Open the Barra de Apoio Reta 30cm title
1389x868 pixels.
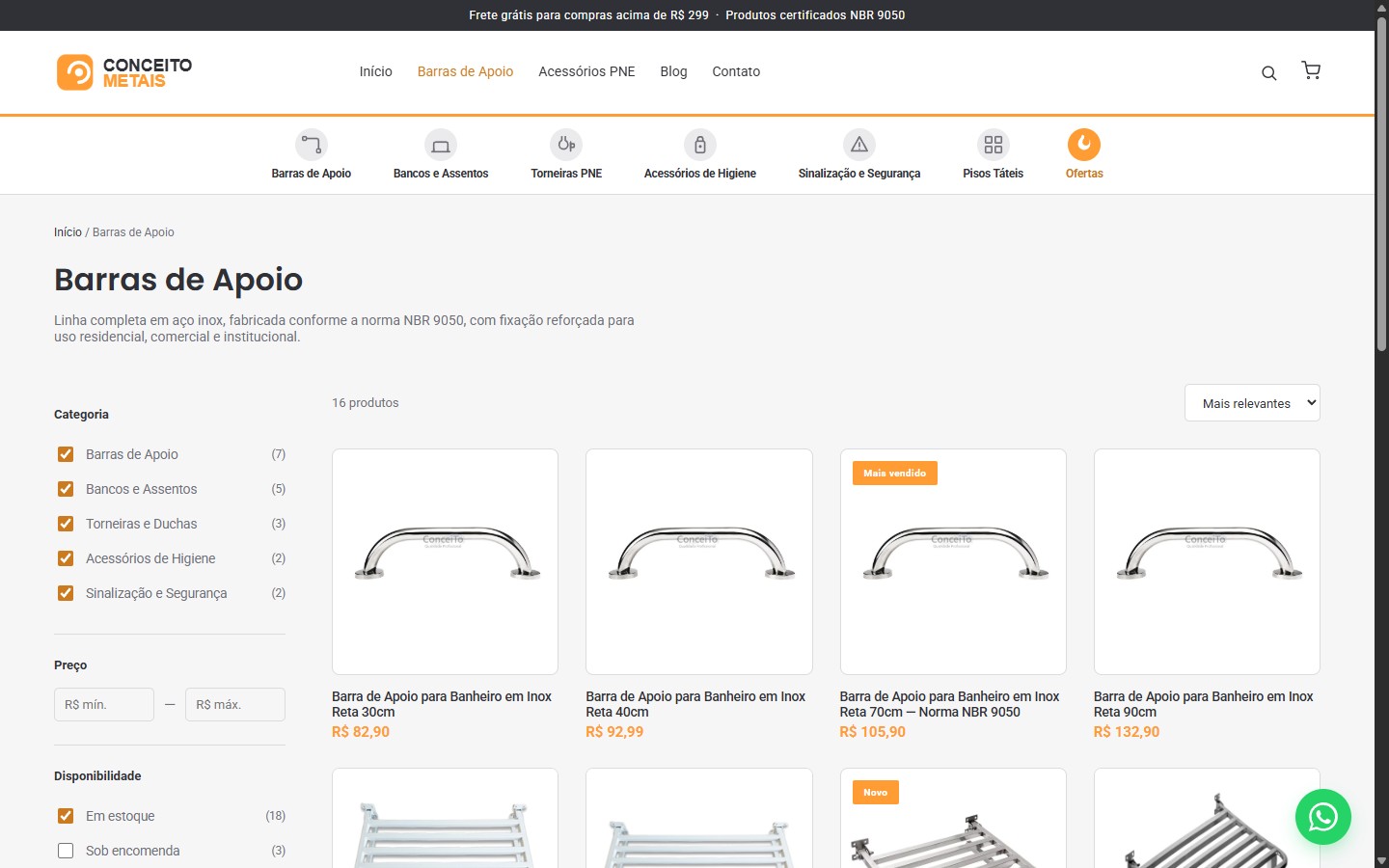(x=442, y=704)
